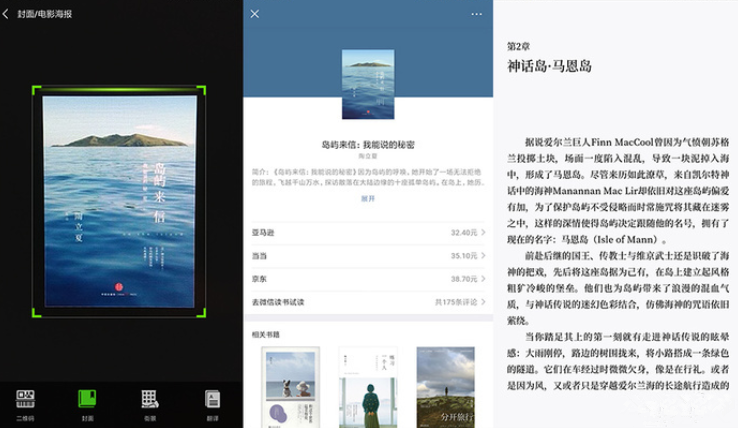Select the 二维码 QR code scan mode icon
Image resolution: width=738 pixels, height=428 pixels.
25,399
